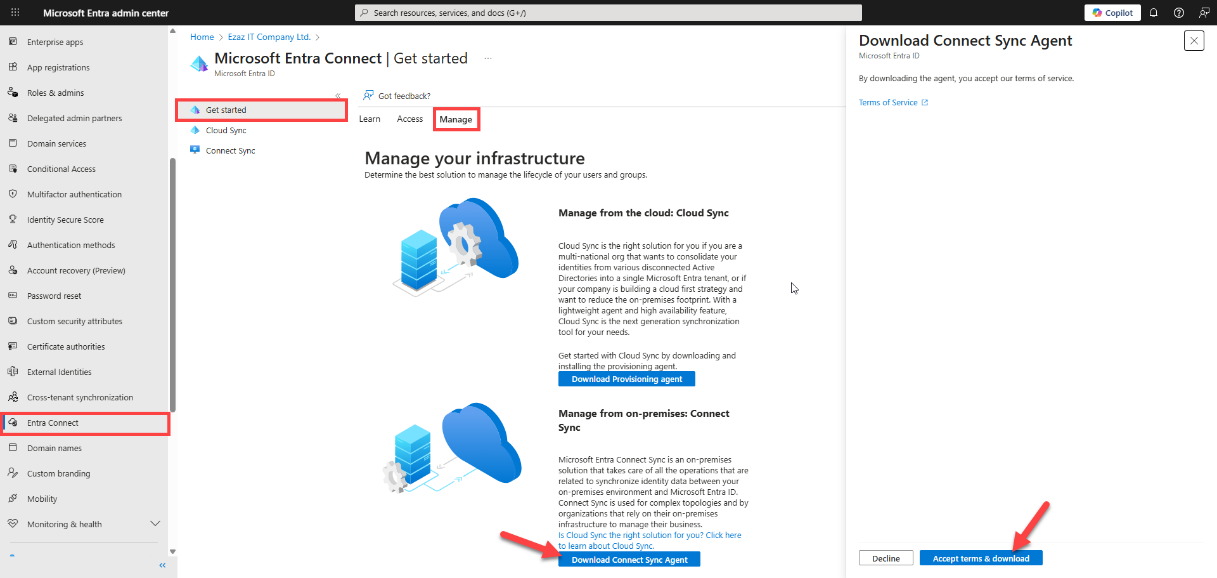Click the Enterprise apps sidebar icon

click(12, 42)
